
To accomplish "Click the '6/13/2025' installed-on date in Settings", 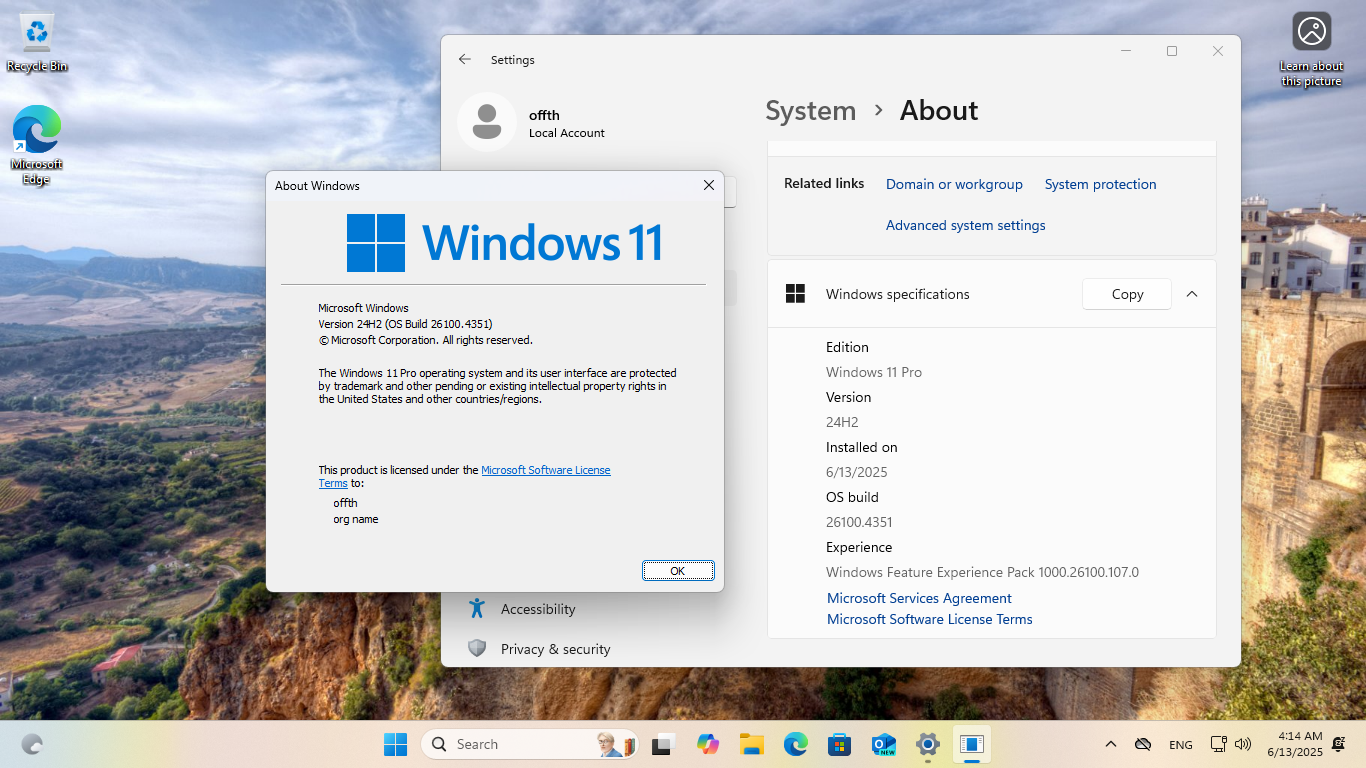I will pos(857,472).
